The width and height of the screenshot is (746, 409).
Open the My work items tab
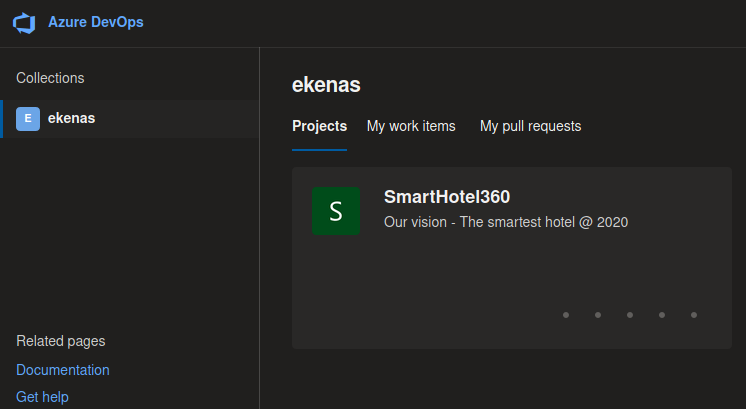(411, 126)
